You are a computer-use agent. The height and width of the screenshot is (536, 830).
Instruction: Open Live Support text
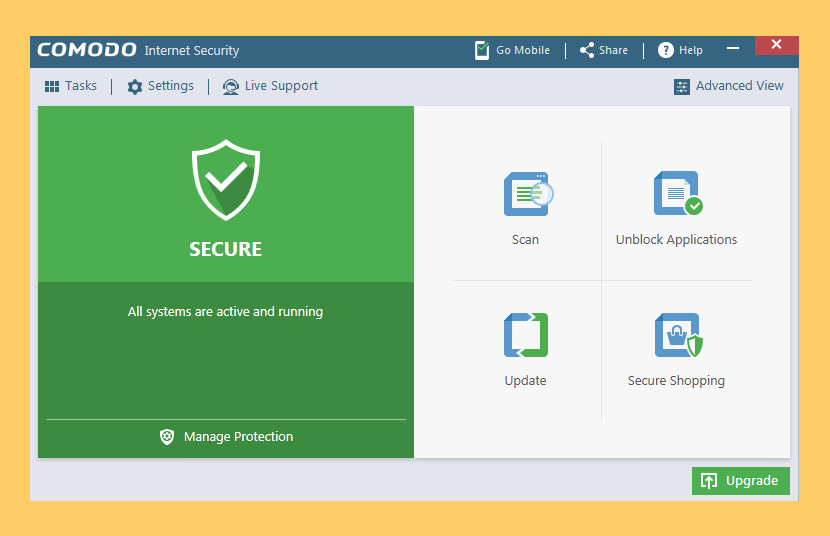(281, 86)
